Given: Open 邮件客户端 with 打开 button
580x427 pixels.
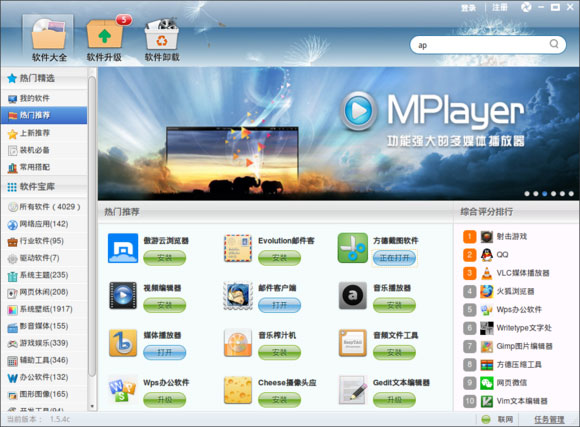Looking at the screenshot, I should click(280, 305).
